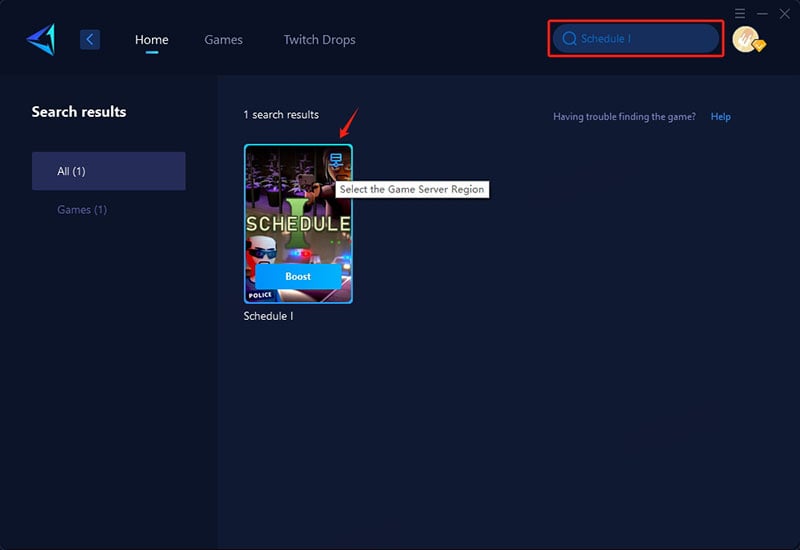Open the server region icon on game card

(x=336, y=160)
